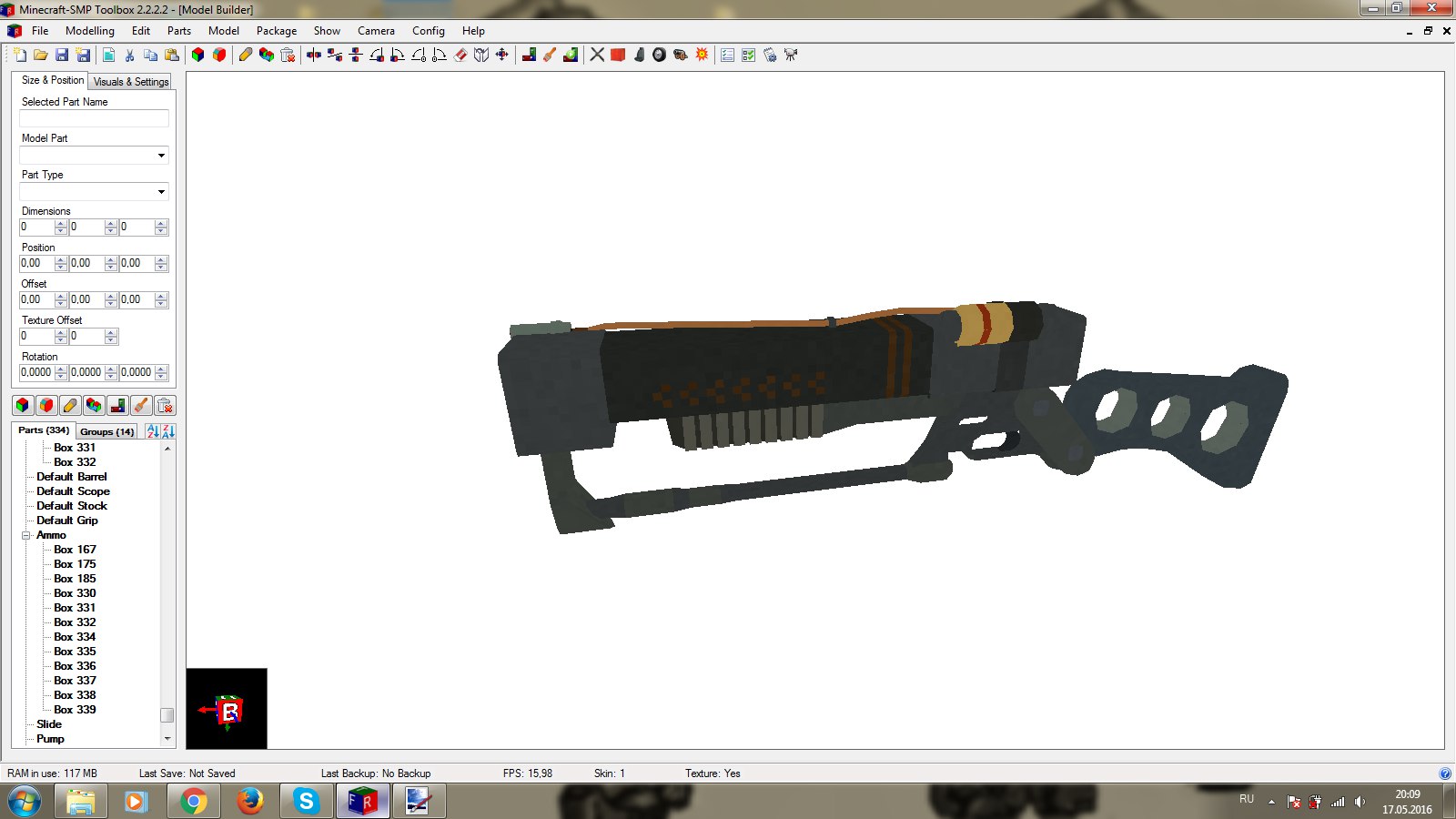Viewport: 1456px width, 819px height.
Task: Select Default Barrel in parts tree
Action: pyautogui.click(x=72, y=477)
